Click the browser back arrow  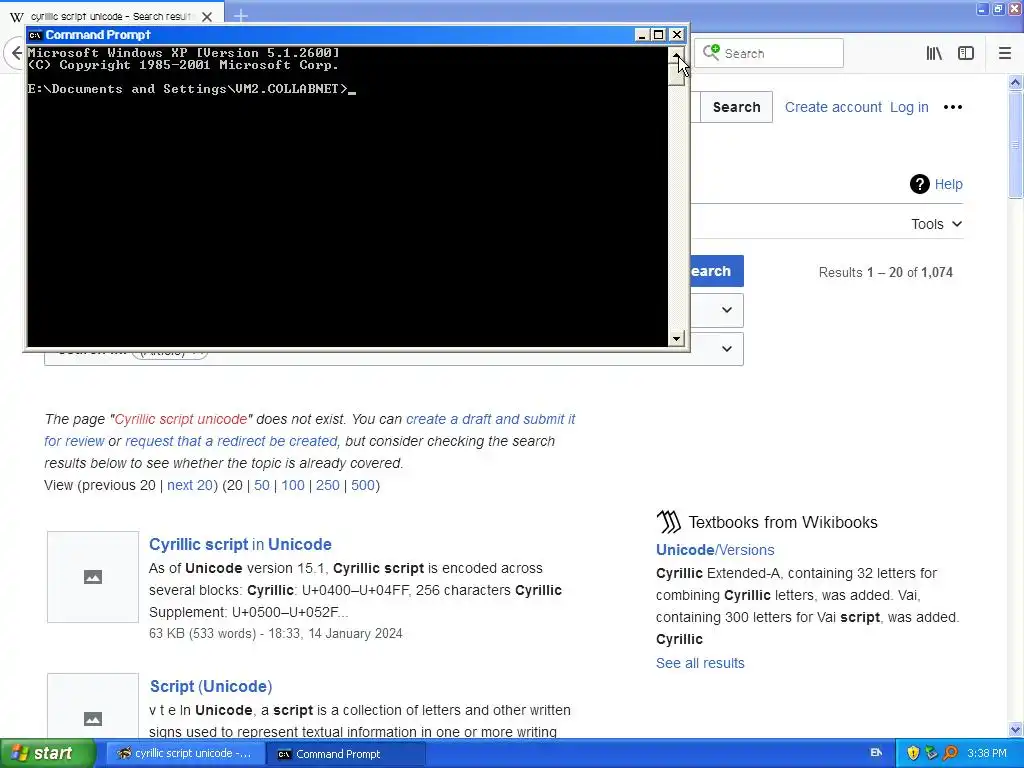pyautogui.click(x=16, y=53)
